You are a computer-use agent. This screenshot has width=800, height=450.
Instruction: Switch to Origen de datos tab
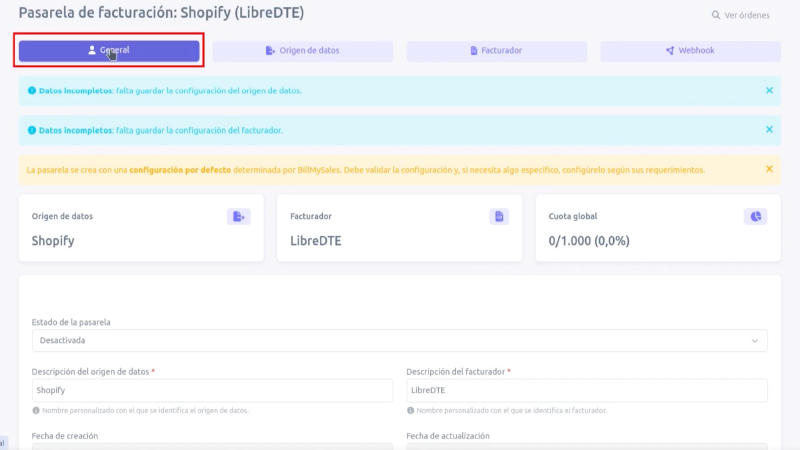coord(303,51)
